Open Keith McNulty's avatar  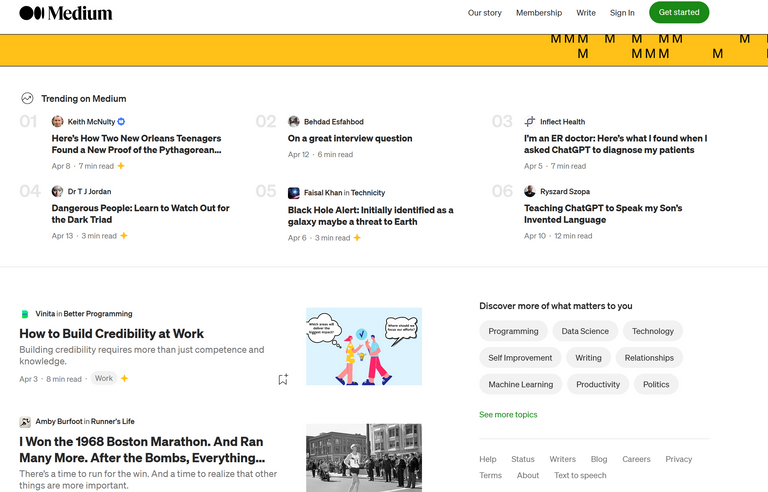(57, 122)
